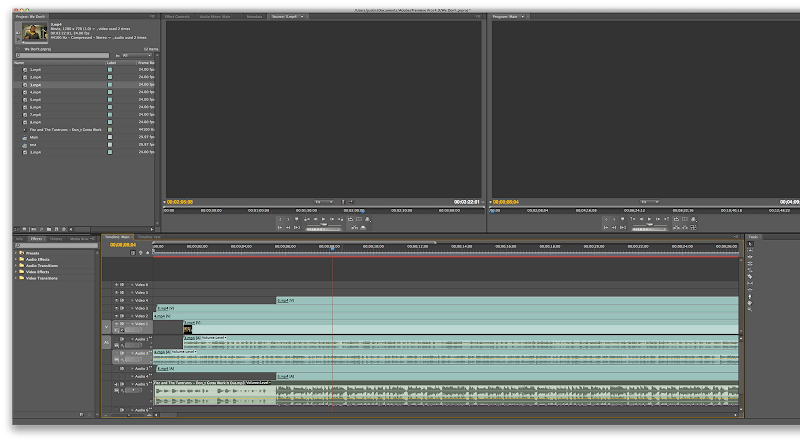The height and width of the screenshot is (442, 800).
Task: Select the Pen tool
Action: tap(750, 297)
